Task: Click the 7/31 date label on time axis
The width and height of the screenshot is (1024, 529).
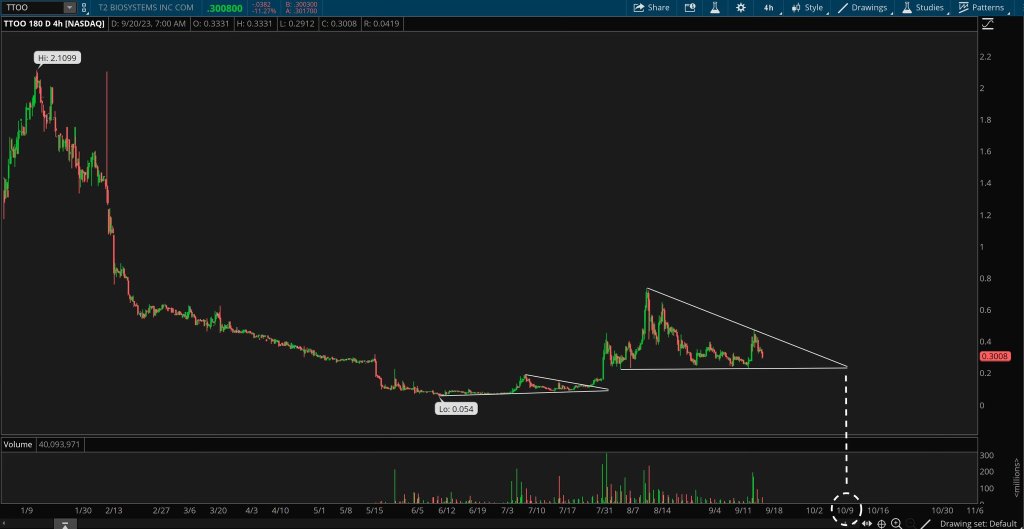Action: pyautogui.click(x=605, y=510)
